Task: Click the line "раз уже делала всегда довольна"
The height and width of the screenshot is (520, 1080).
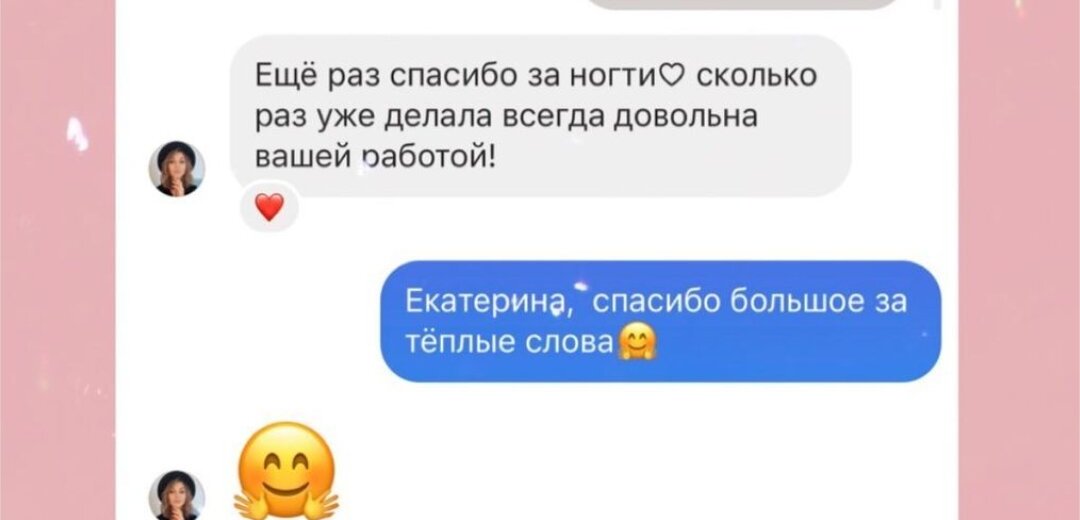Action: point(506,118)
